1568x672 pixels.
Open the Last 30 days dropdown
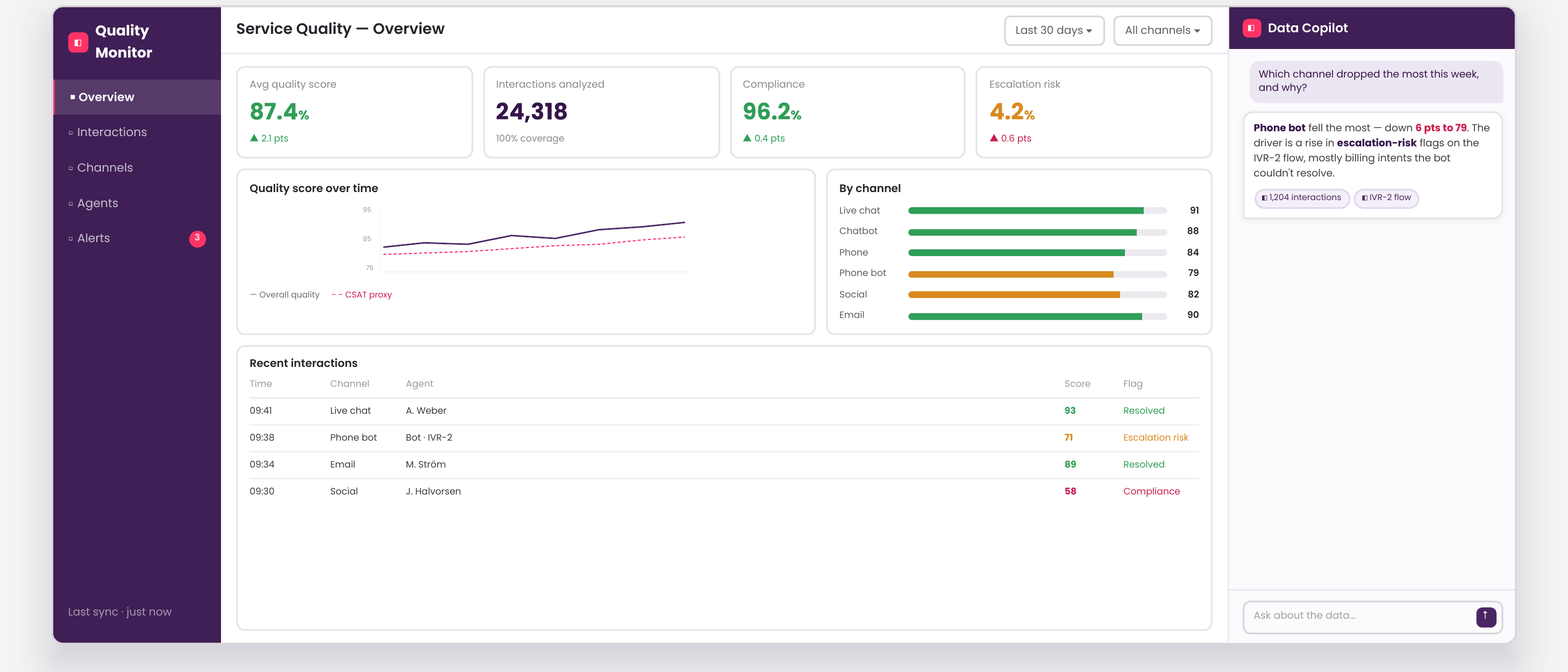(1053, 31)
